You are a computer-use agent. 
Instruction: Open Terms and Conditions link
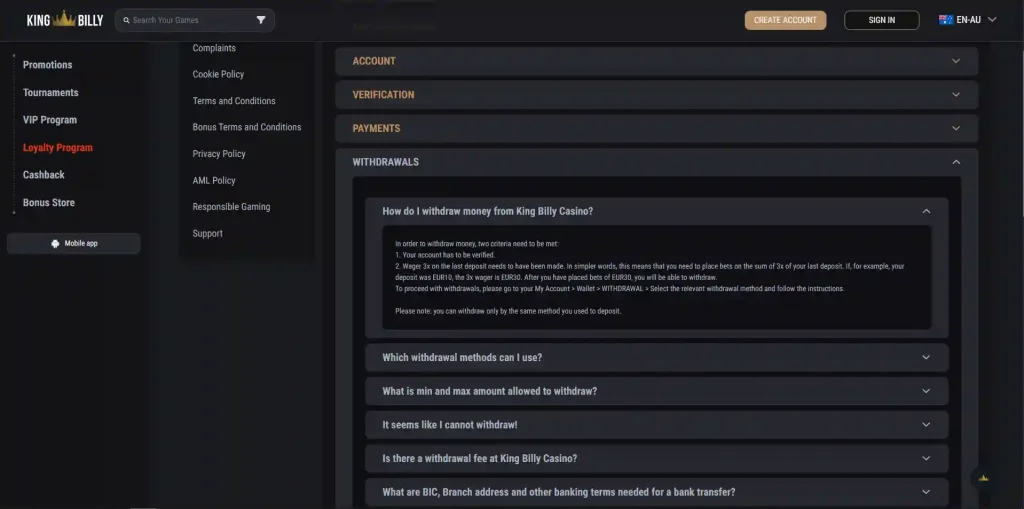pyautogui.click(x=234, y=101)
